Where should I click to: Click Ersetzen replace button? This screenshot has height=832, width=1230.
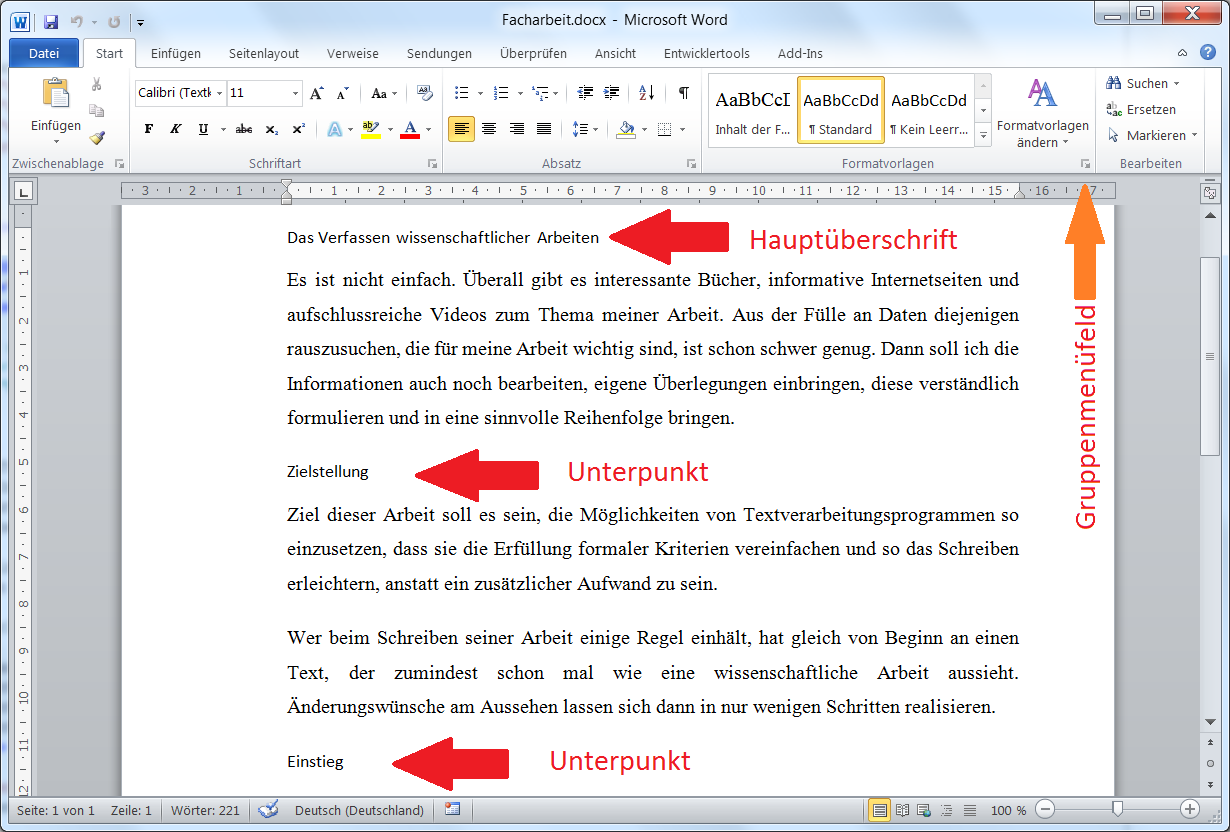click(x=1142, y=109)
